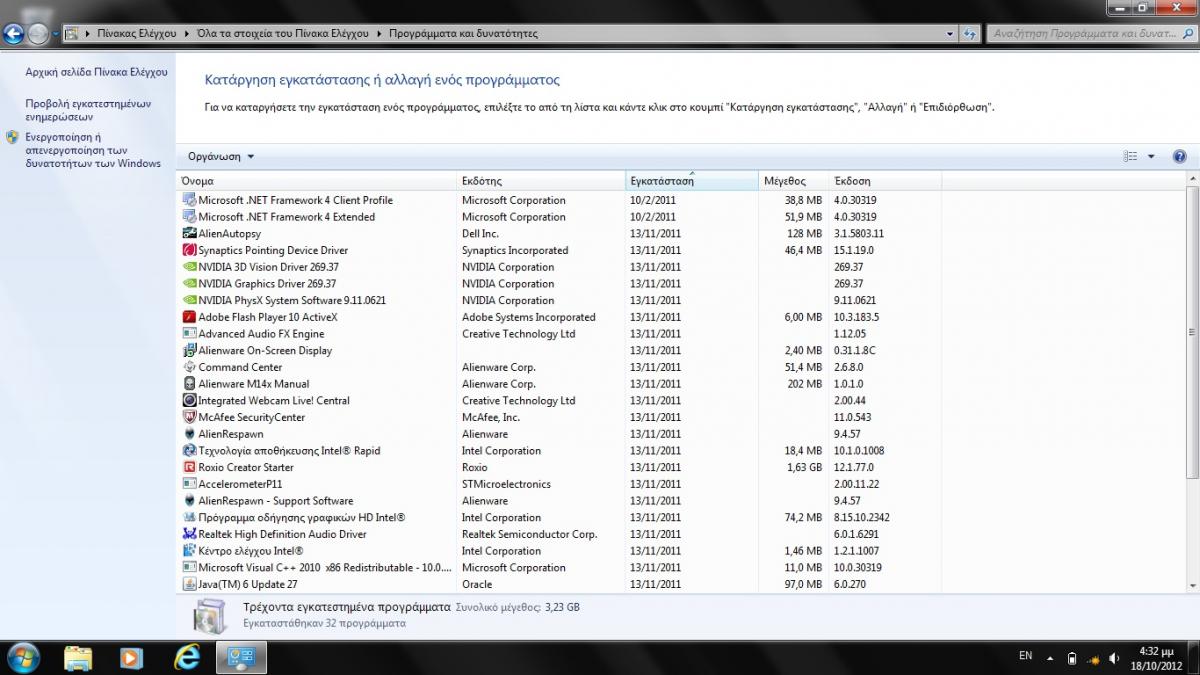Click the Κέντρο ελέγχου Intel icon

click(x=190, y=551)
